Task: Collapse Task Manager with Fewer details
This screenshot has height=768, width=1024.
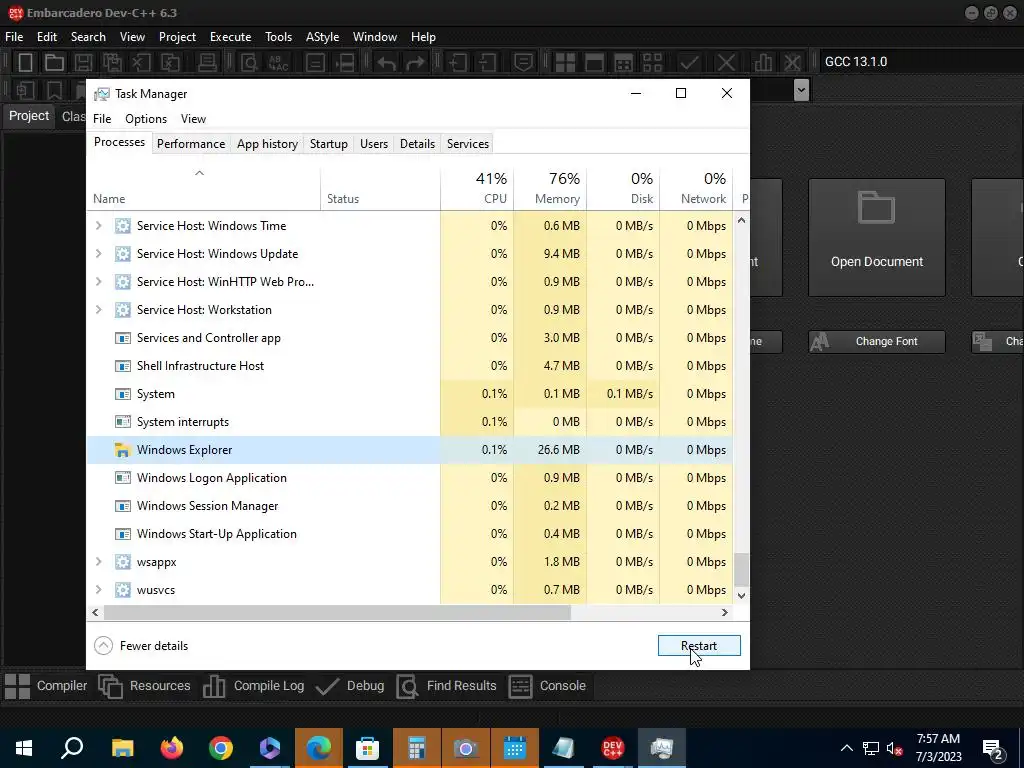Action: [x=141, y=646]
